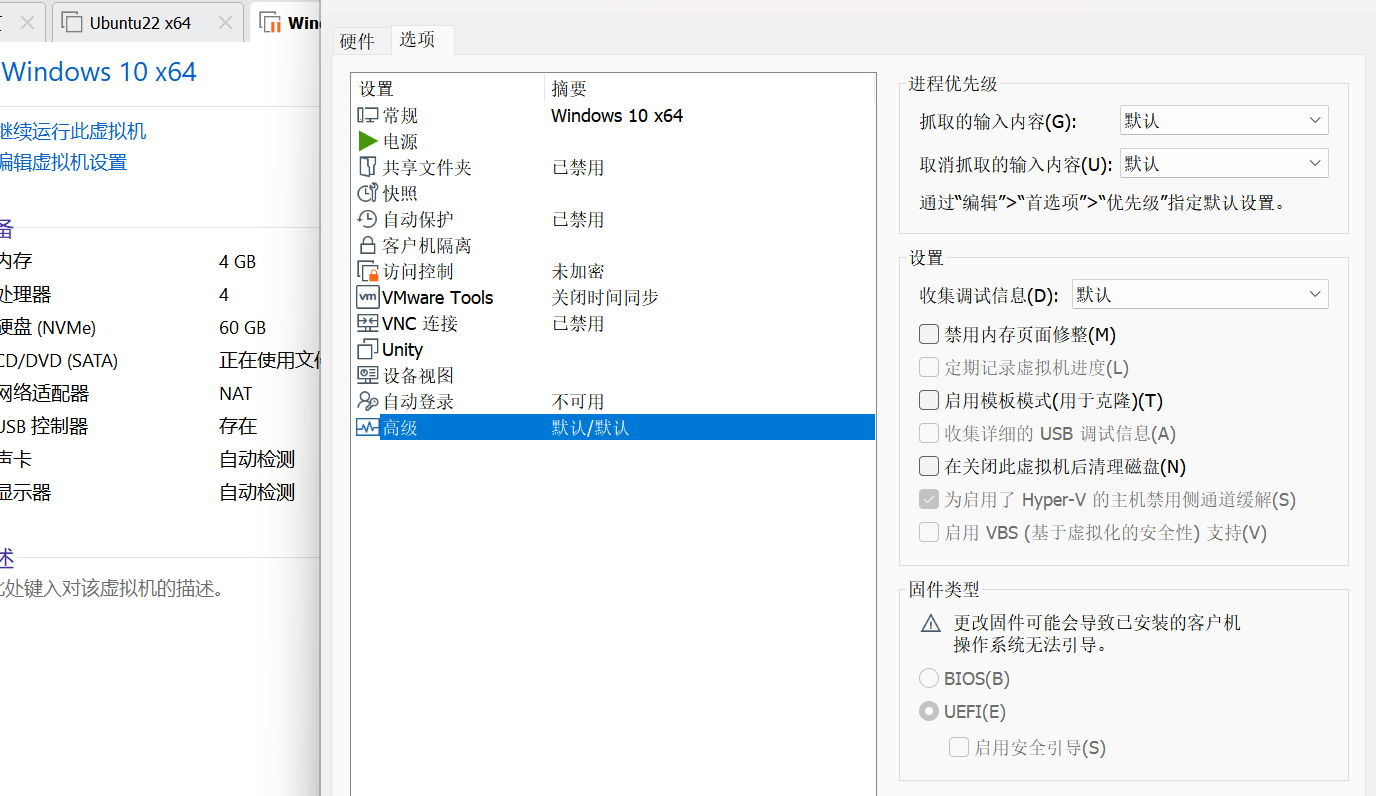Select 访问控制 settings row
The image size is (1376, 796).
click(x=613, y=272)
